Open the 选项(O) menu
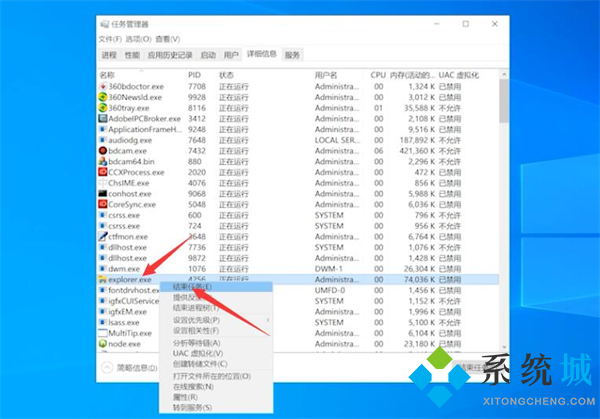The height and width of the screenshot is (419, 600). [x=139, y=39]
